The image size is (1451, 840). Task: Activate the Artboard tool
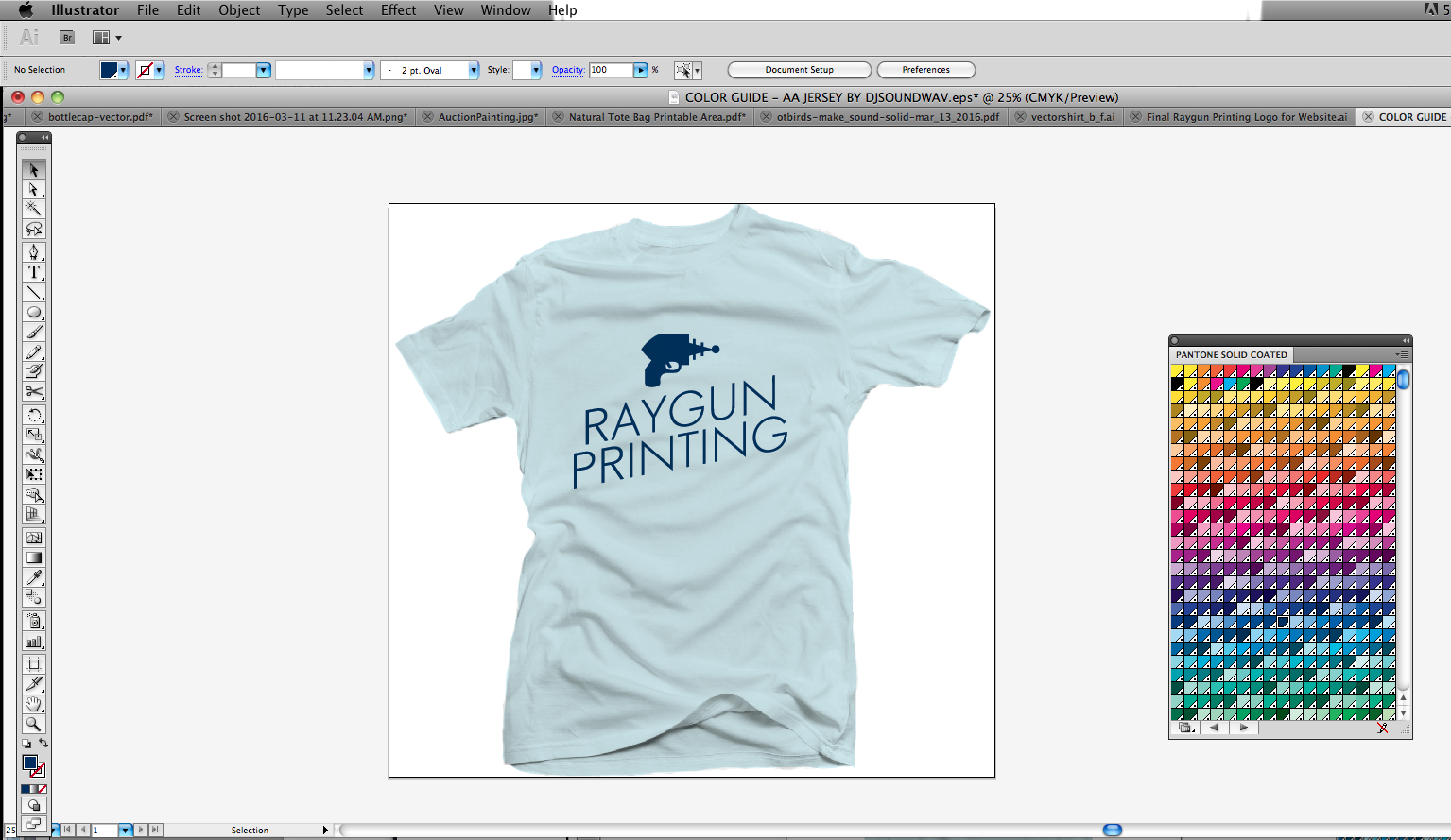click(34, 664)
